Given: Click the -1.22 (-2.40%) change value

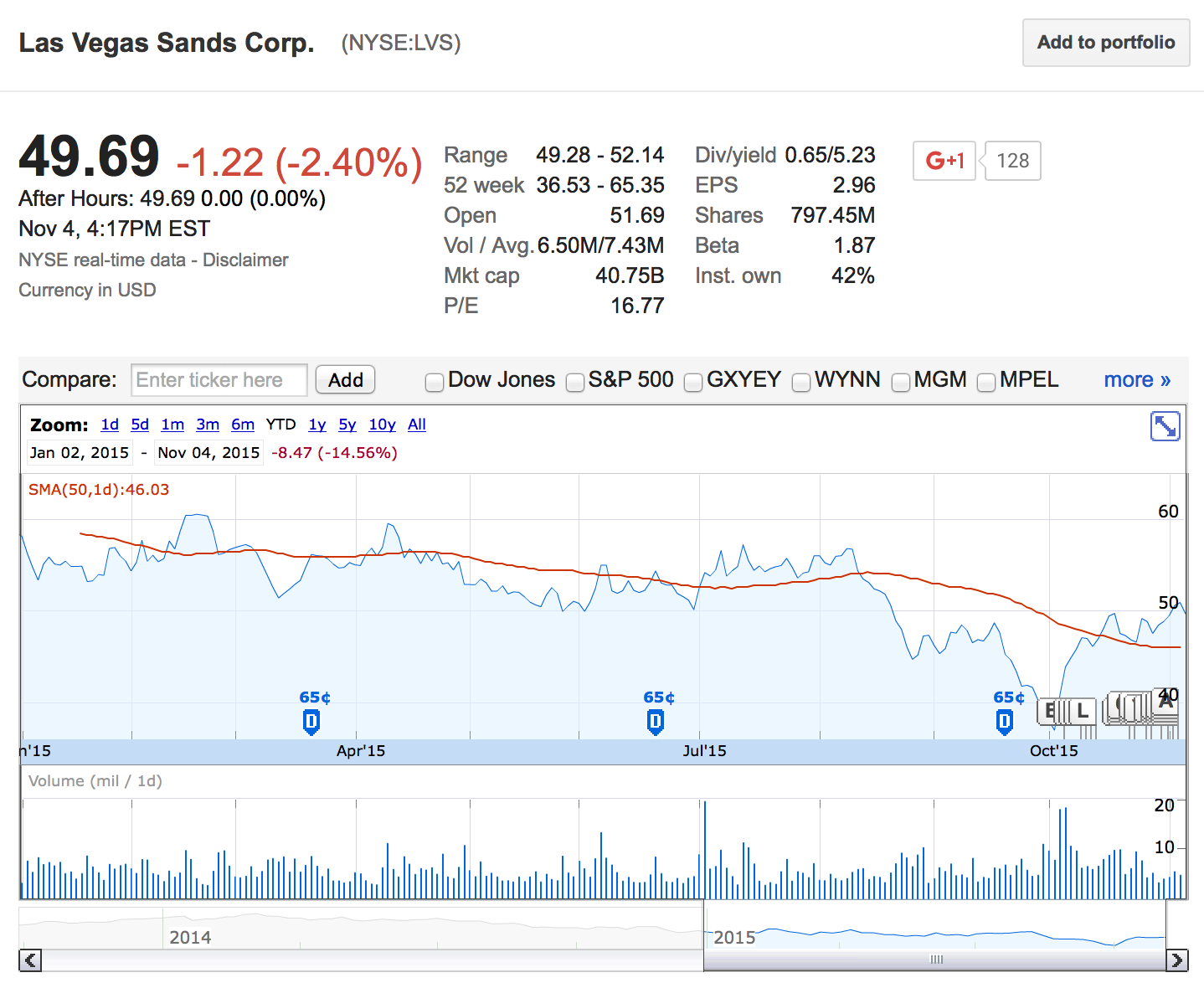Looking at the screenshot, I should coord(299,162).
